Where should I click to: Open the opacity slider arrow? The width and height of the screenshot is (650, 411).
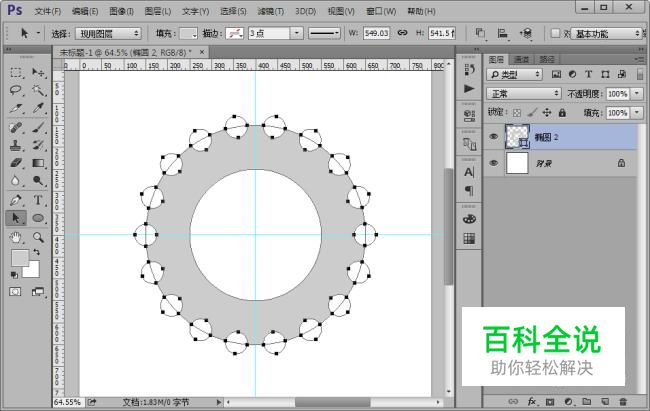click(637, 94)
